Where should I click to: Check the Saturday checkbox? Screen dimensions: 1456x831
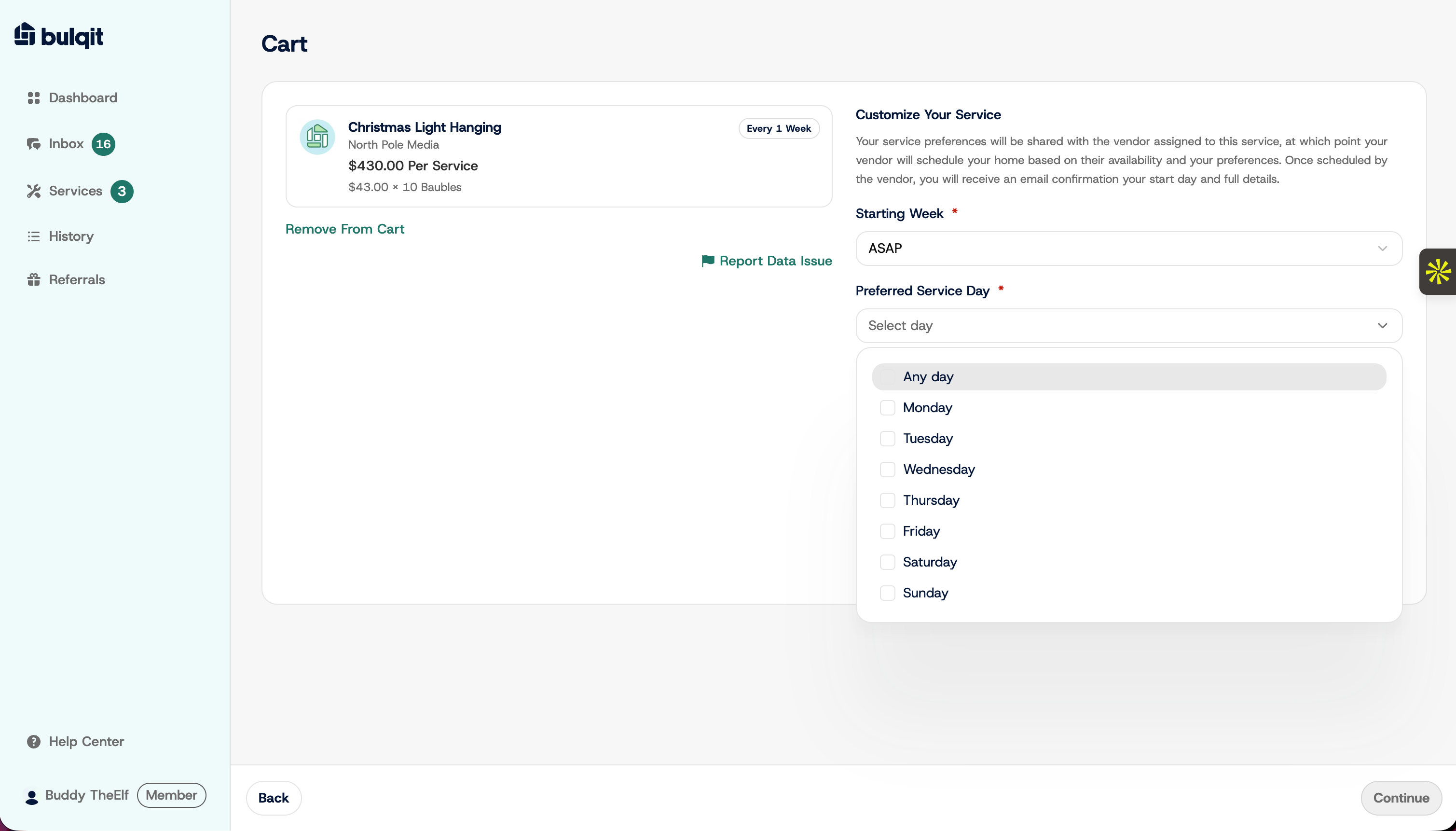887,562
